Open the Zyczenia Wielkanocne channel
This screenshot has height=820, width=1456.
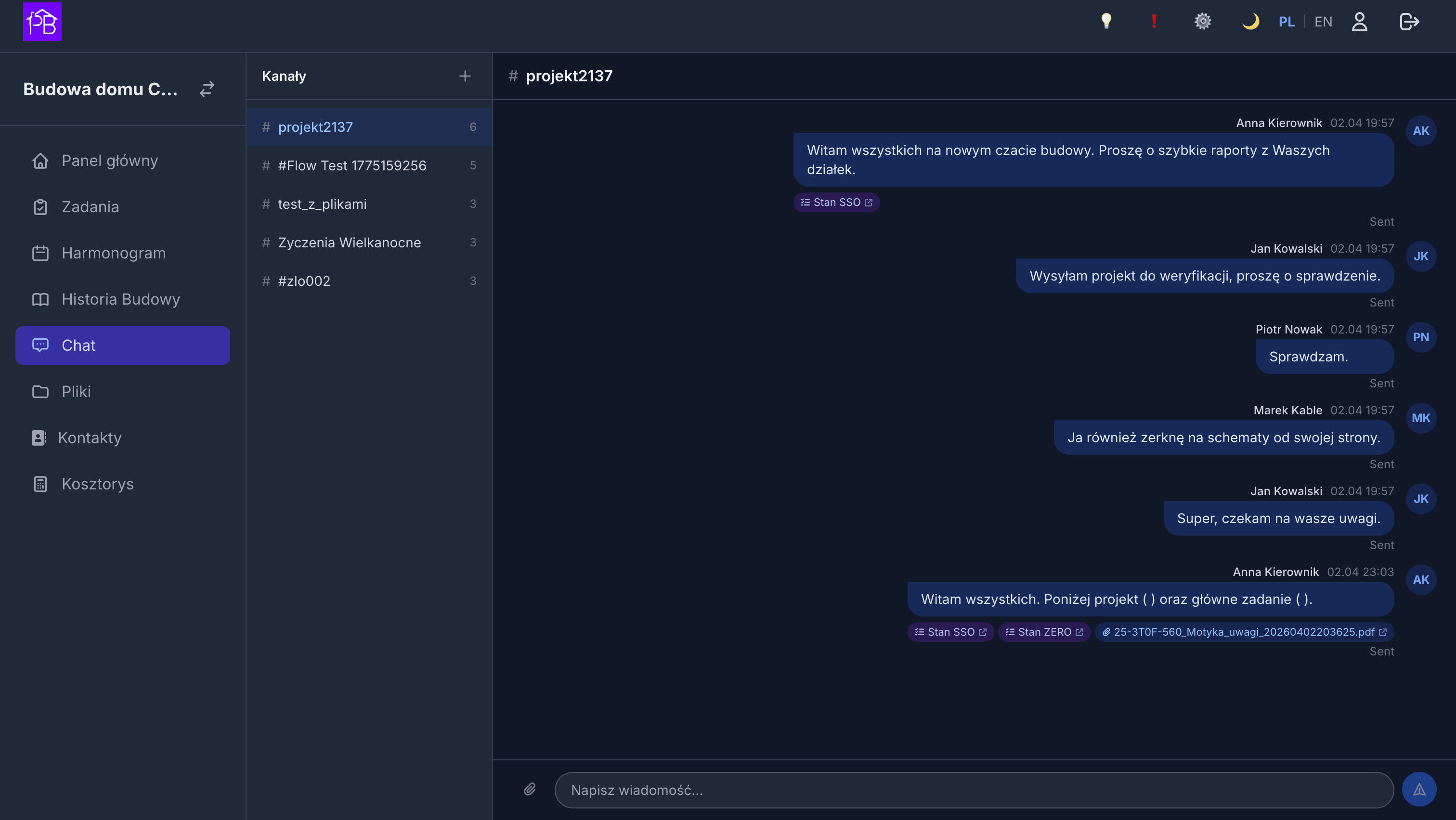pyautogui.click(x=349, y=242)
